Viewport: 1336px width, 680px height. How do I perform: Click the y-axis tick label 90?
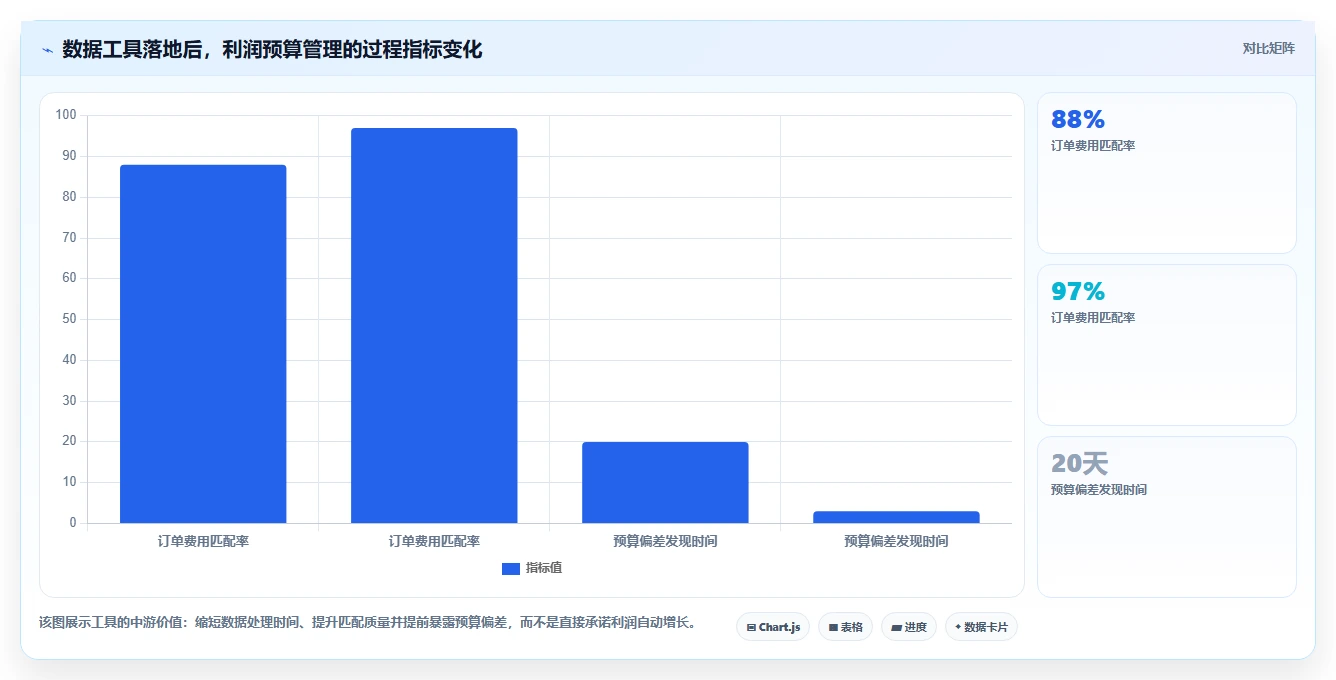point(69,156)
